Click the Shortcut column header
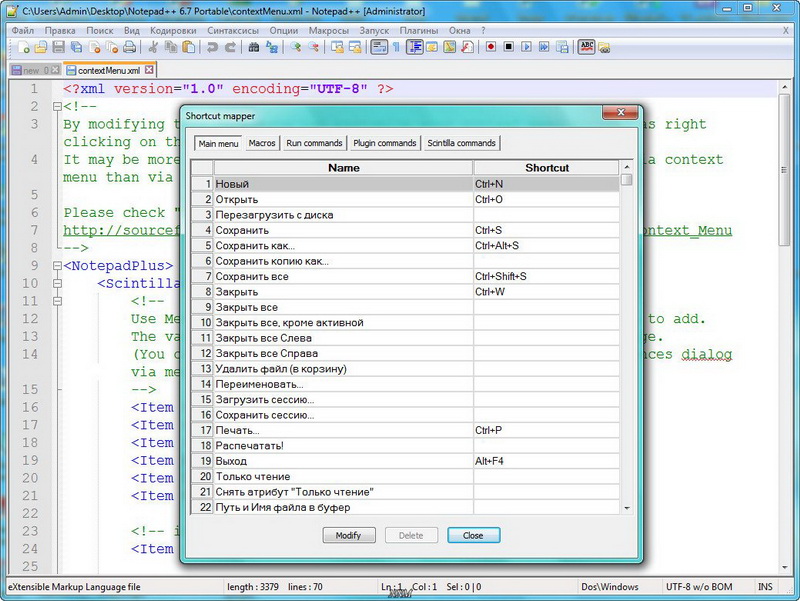This screenshot has height=601, width=800. (546, 168)
